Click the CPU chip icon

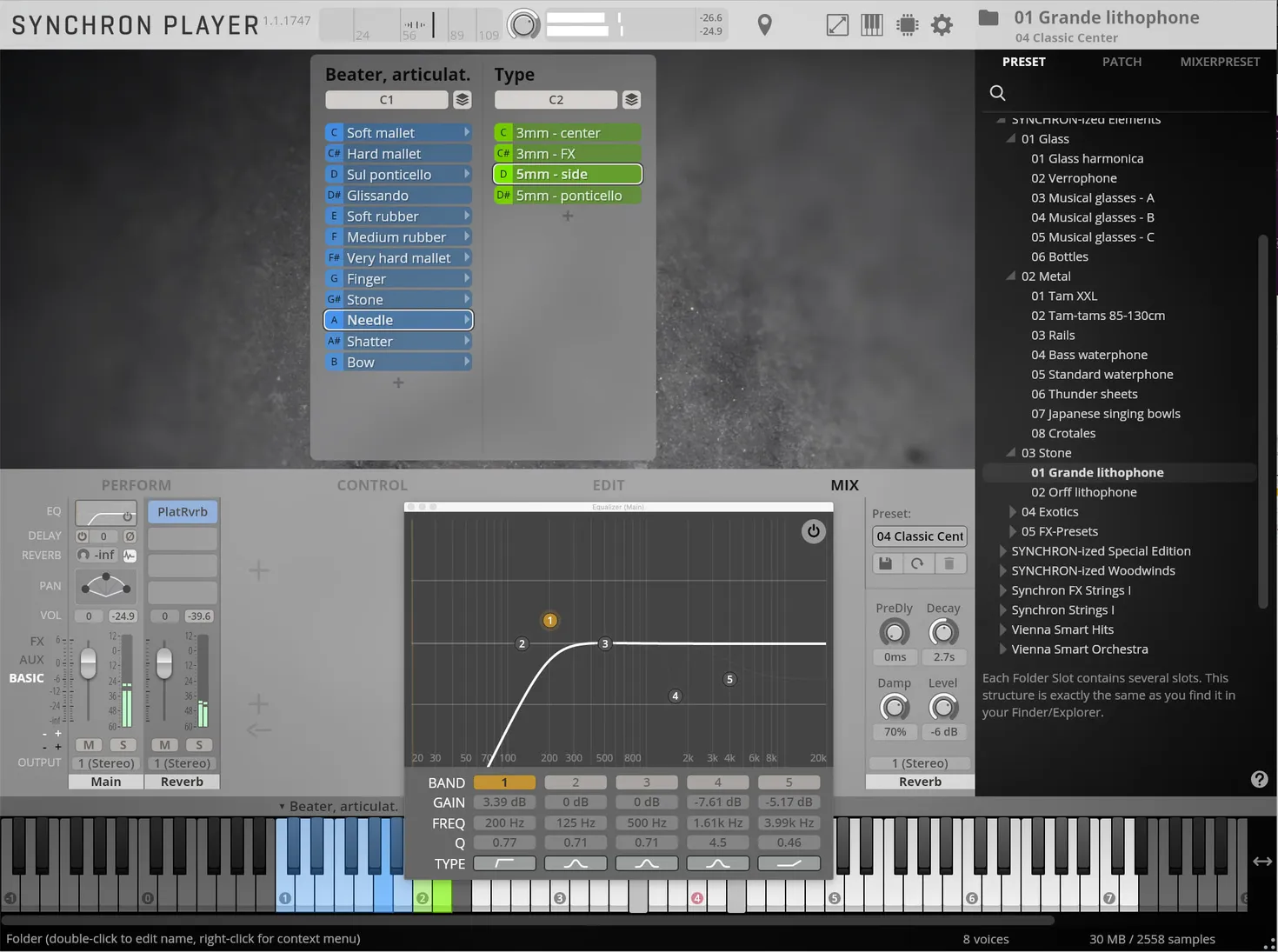907,25
